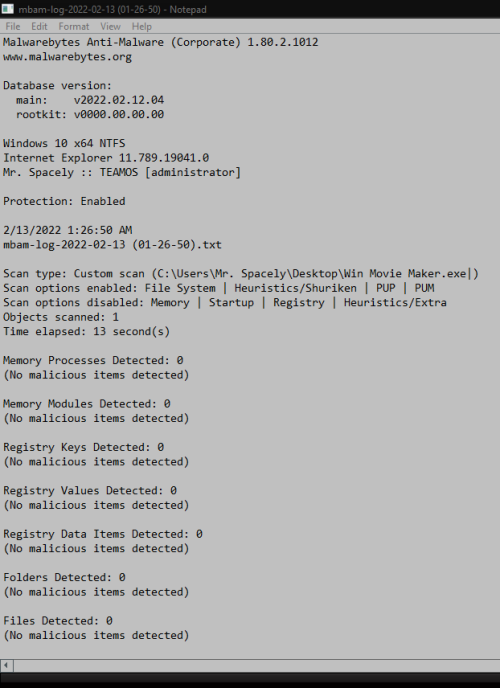Click the Scan options disabled line
This screenshot has width=500, height=688.
[225, 303]
